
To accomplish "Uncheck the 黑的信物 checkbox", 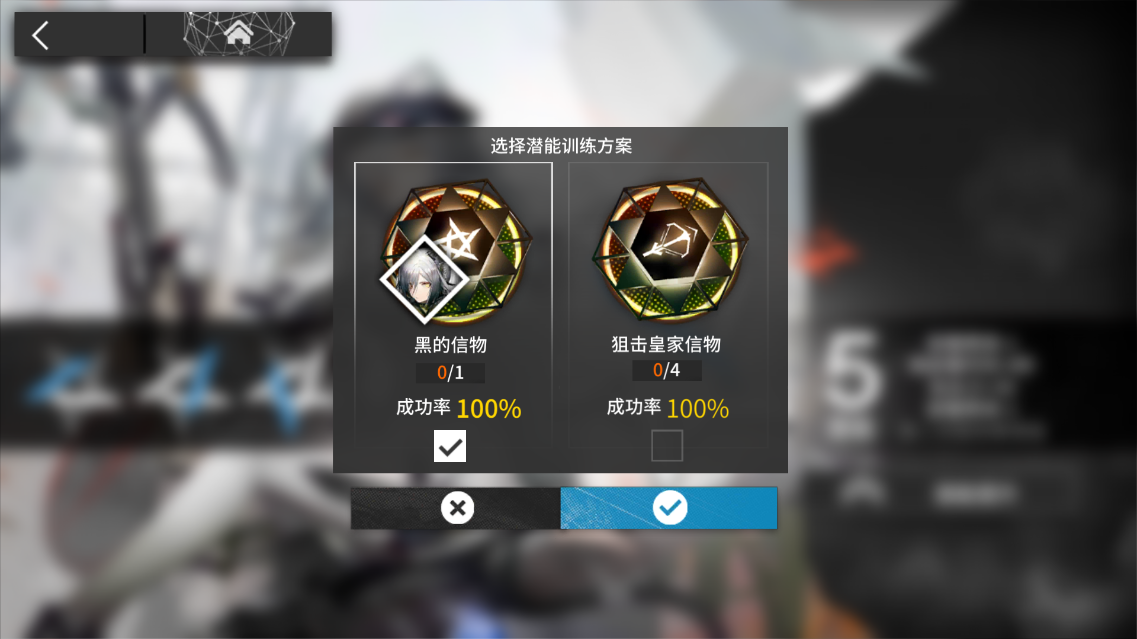I will pyautogui.click(x=450, y=446).
